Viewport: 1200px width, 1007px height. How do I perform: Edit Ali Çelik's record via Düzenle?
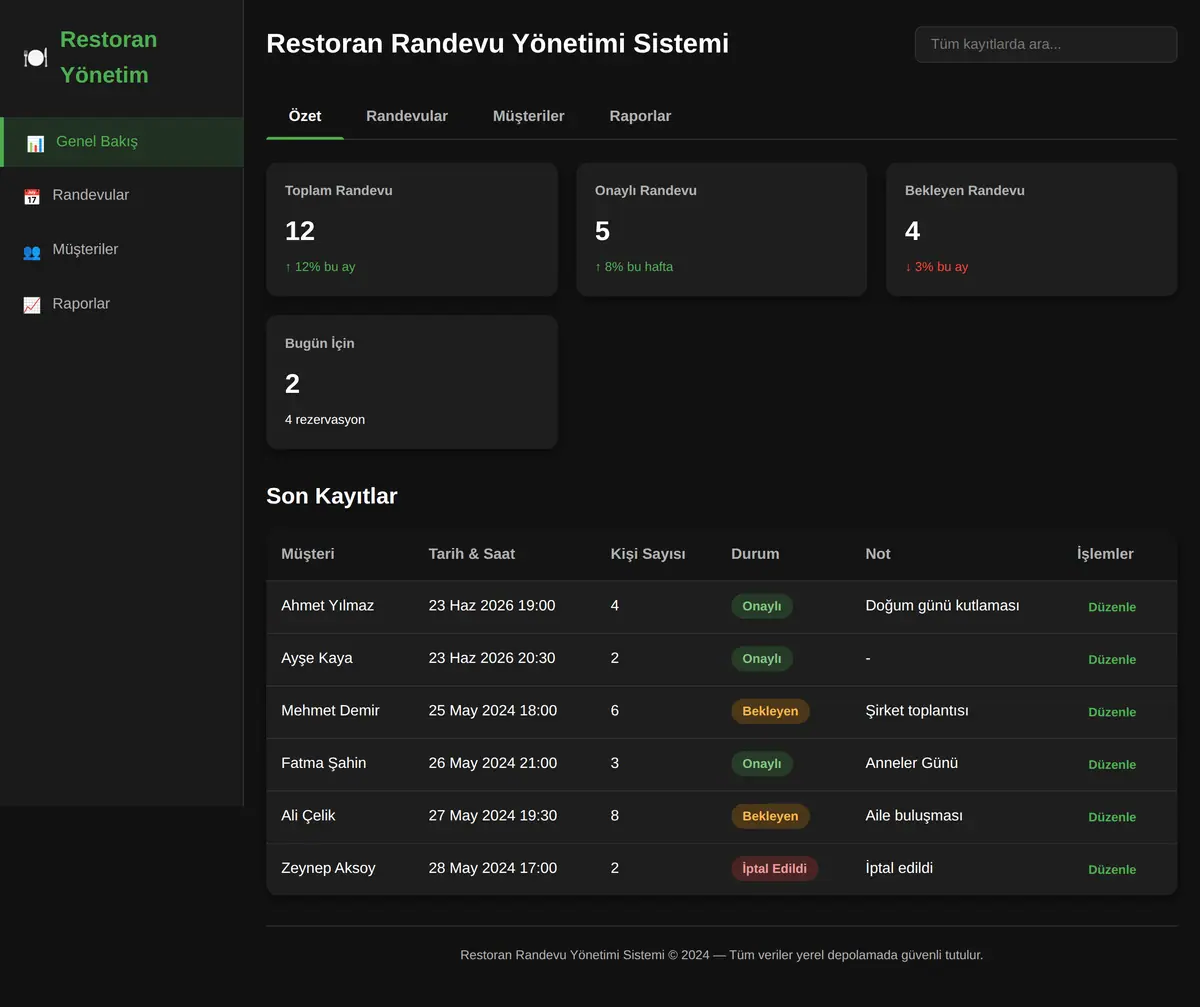(x=1112, y=817)
